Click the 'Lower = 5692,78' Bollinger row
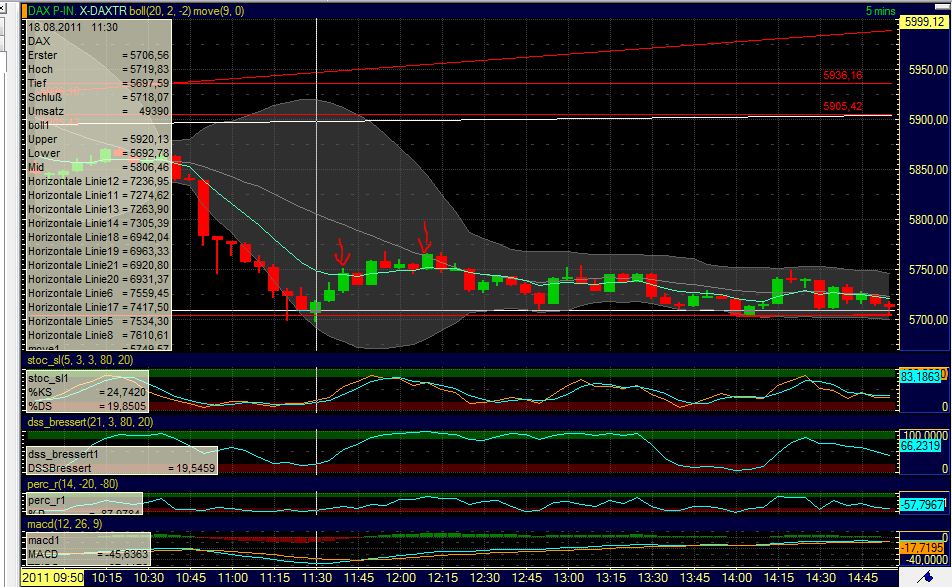 98,153
